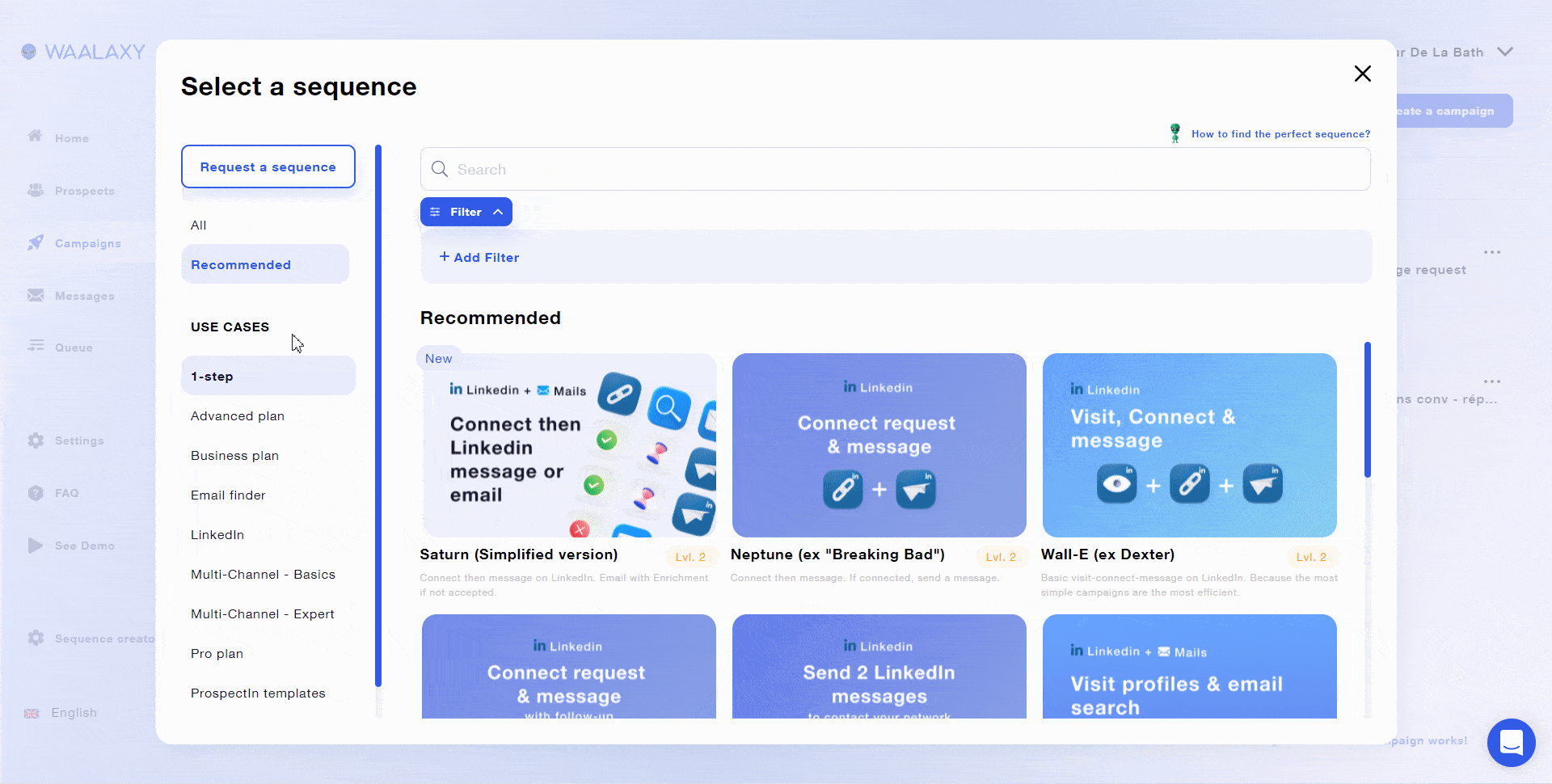Open FAQ icon in sidebar

coord(36,493)
